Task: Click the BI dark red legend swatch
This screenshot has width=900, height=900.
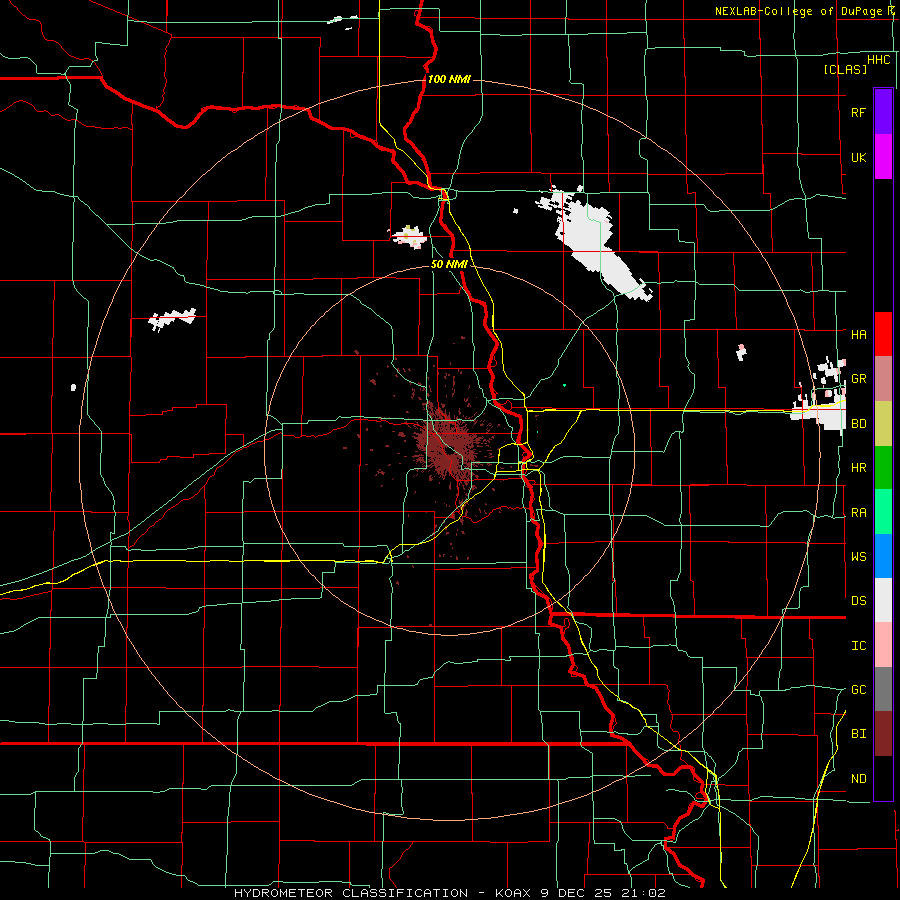Action: pyautogui.click(x=883, y=734)
